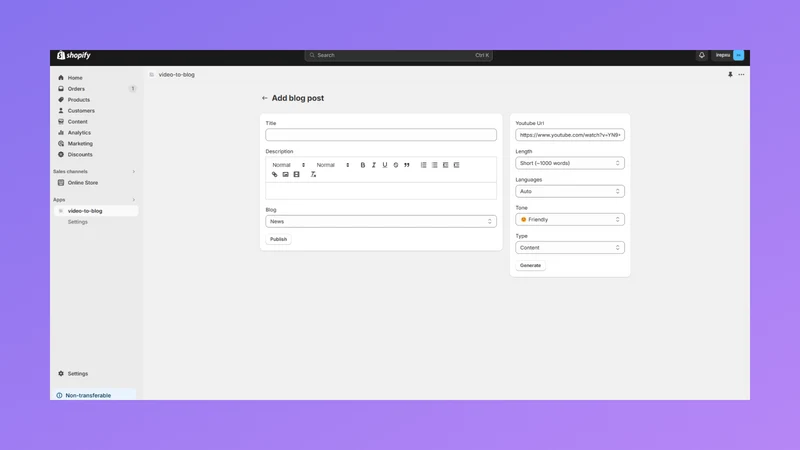Click the Youtube Url field
Image resolution: width=800 pixels, height=450 pixels.
tap(569, 135)
